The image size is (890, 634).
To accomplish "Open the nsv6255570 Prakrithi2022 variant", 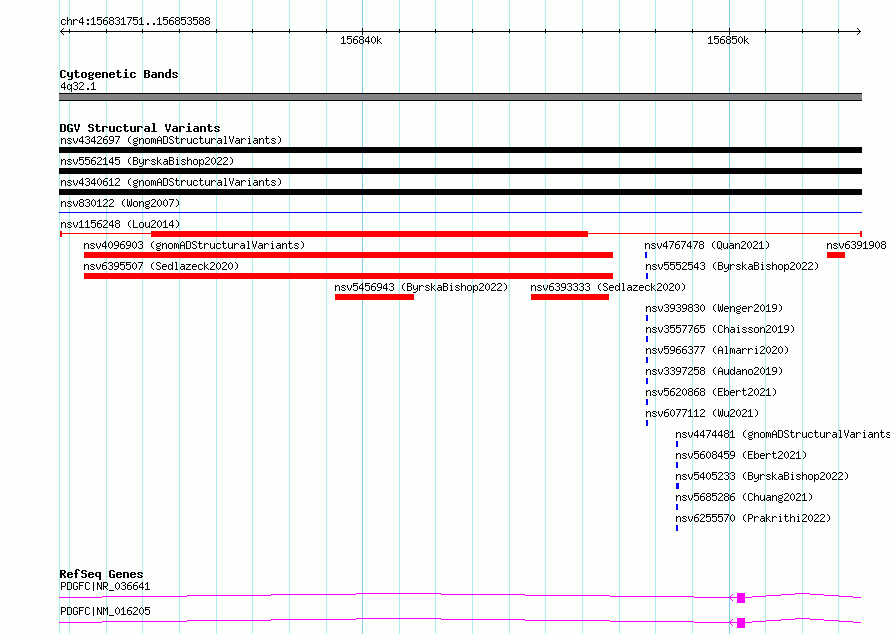I will coord(753,518).
